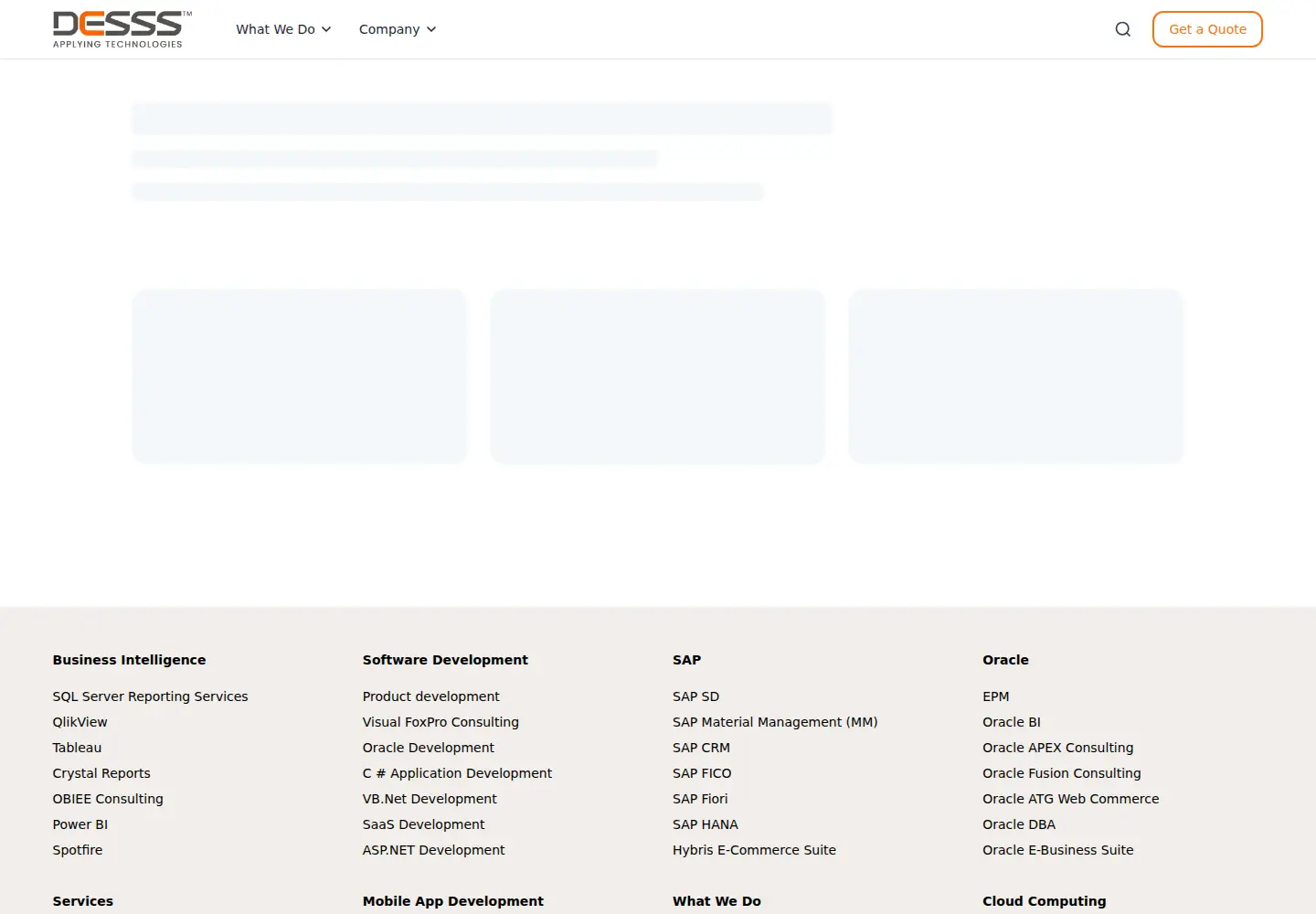Click the Oracle footer heading

[1005, 660]
